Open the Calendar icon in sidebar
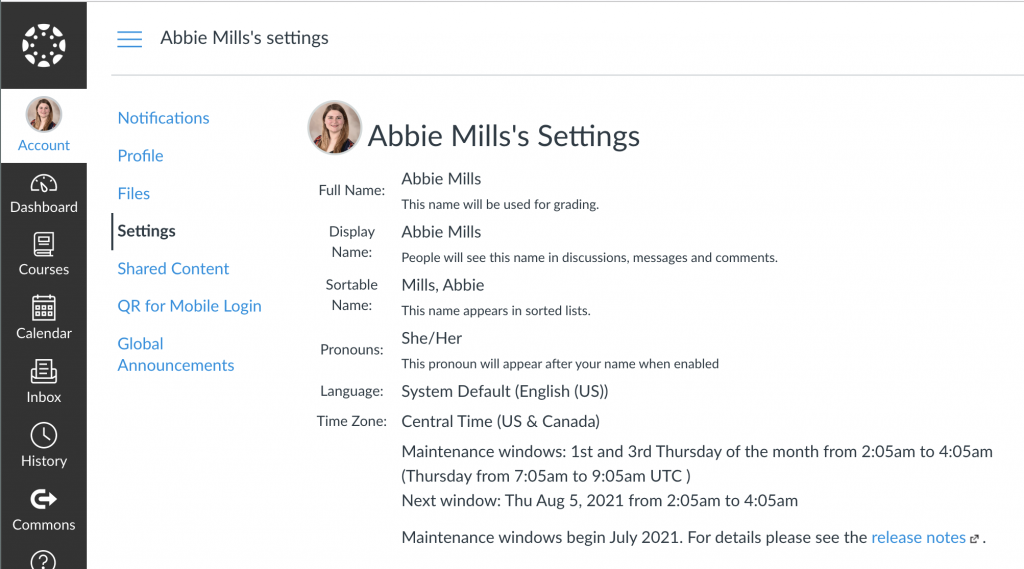This screenshot has width=1024, height=569. click(43, 307)
